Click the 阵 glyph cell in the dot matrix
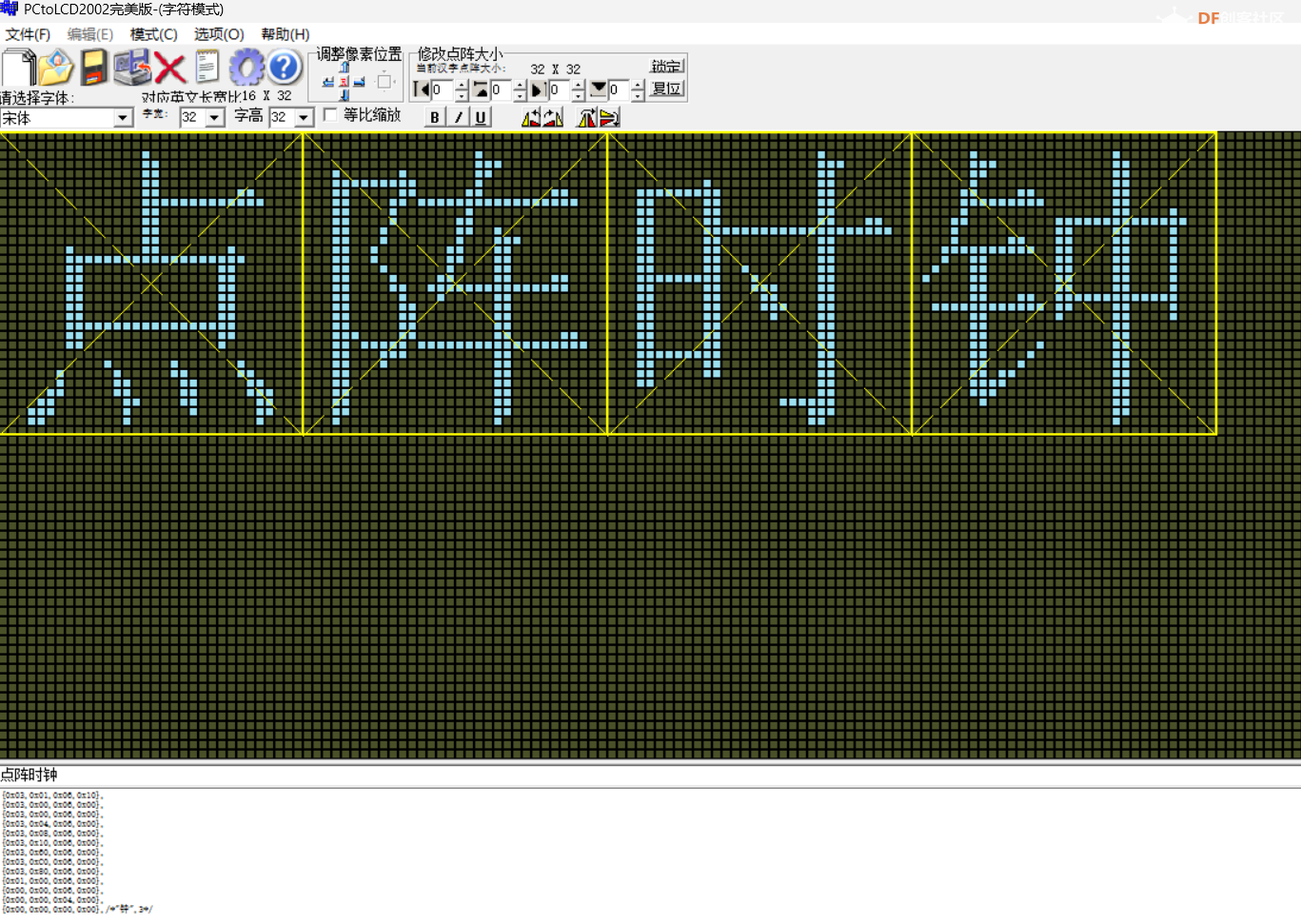The image size is (1301, 924). click(455, 284)
